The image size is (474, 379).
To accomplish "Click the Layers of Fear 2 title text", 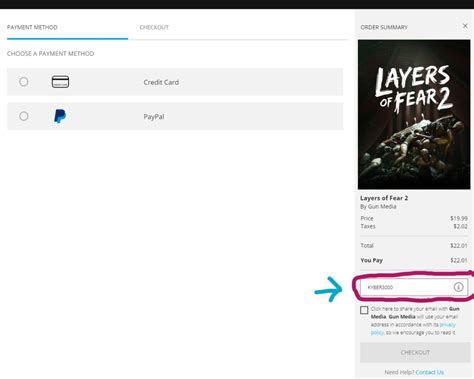I will (x=384, y=198).
